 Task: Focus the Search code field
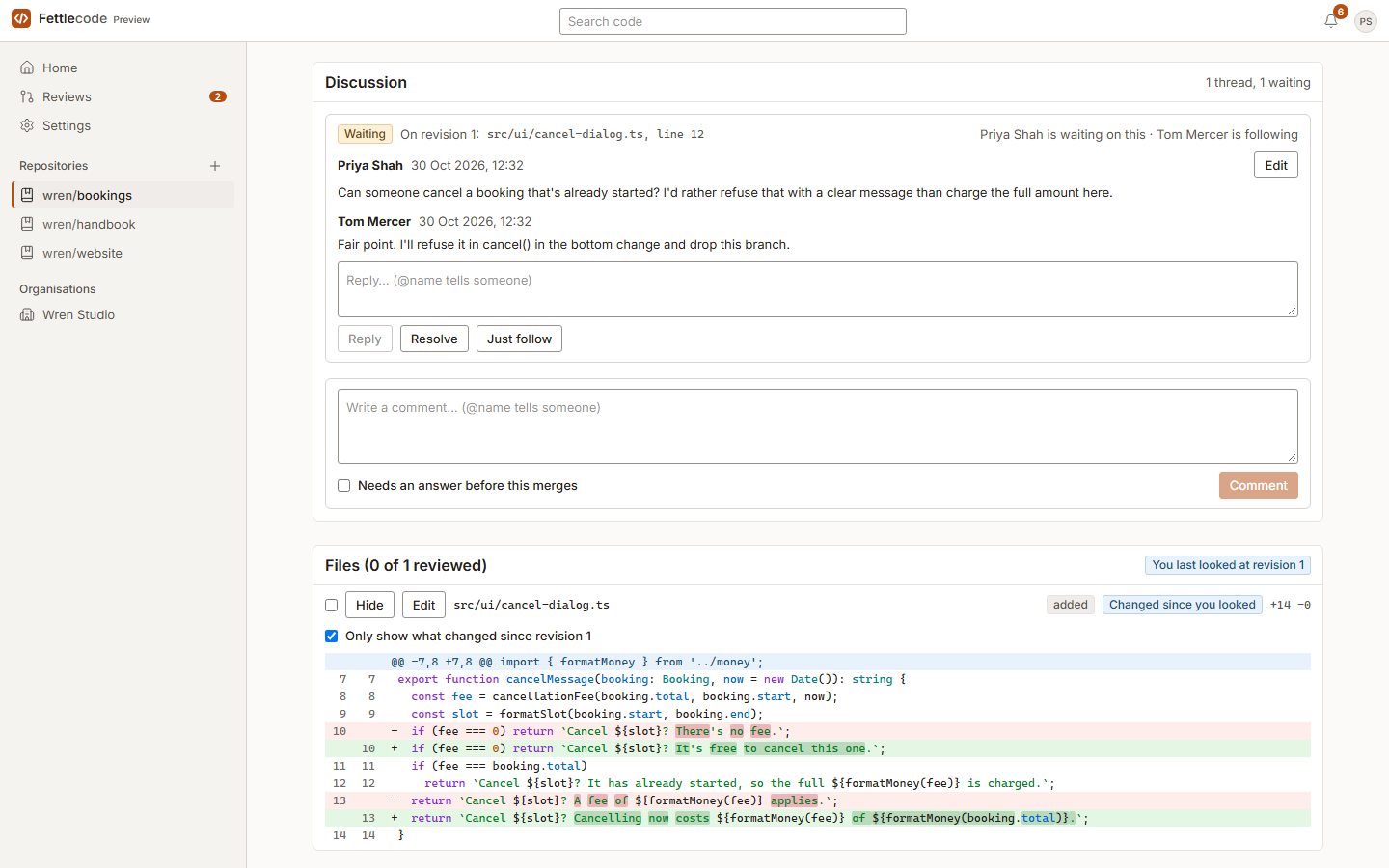733,21
